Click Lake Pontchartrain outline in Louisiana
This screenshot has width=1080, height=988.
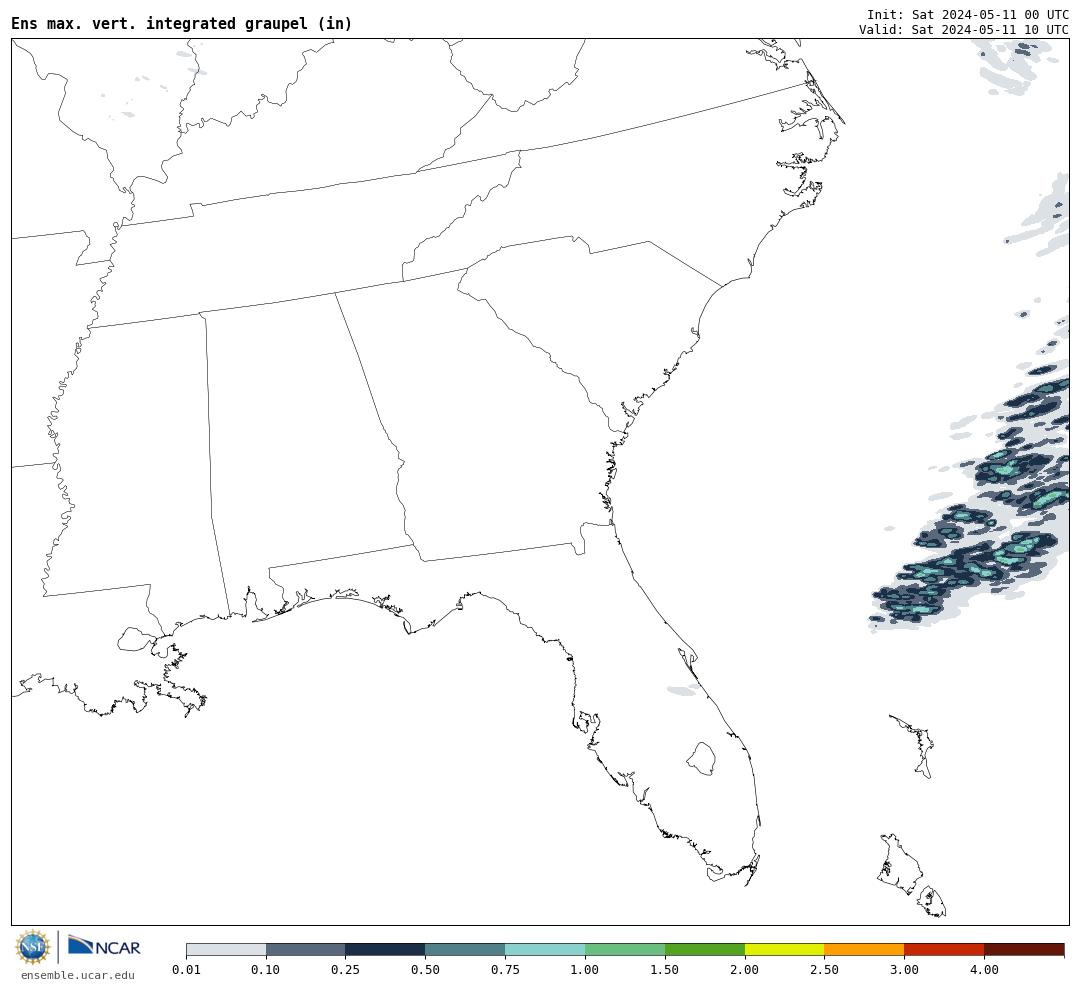pos(136,639)
